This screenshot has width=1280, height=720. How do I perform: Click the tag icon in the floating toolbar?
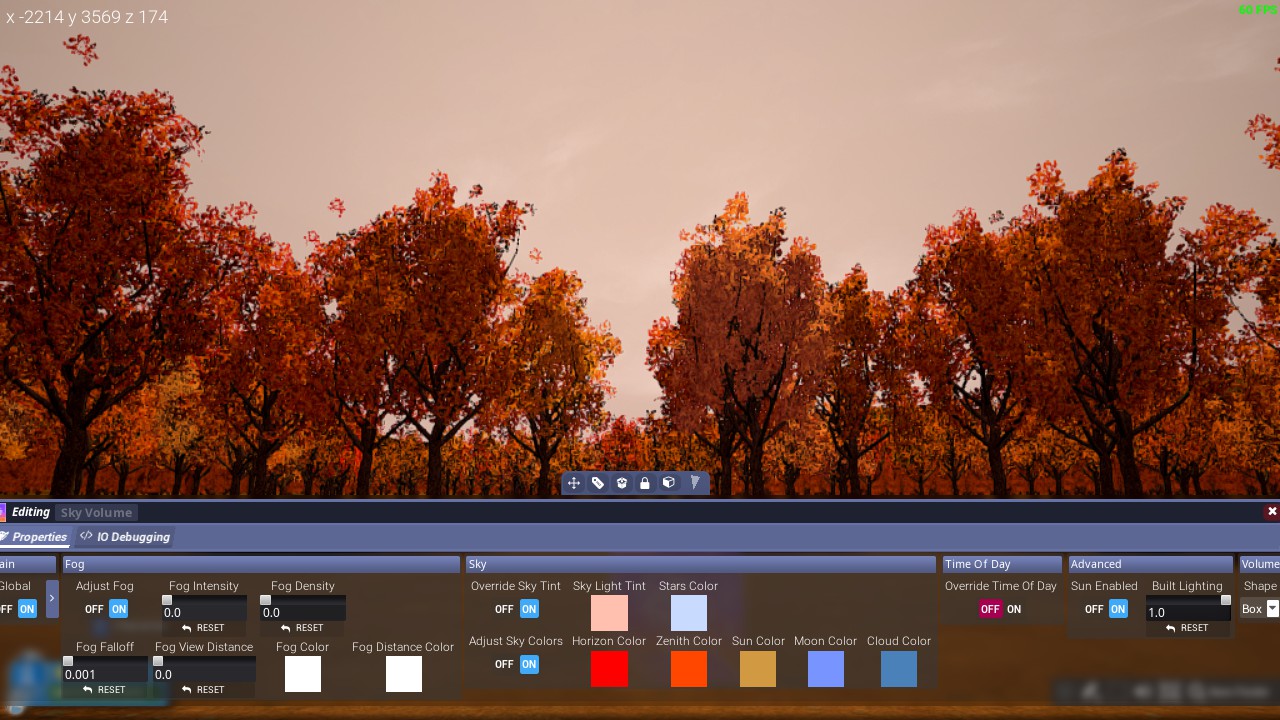click(598, 483)
